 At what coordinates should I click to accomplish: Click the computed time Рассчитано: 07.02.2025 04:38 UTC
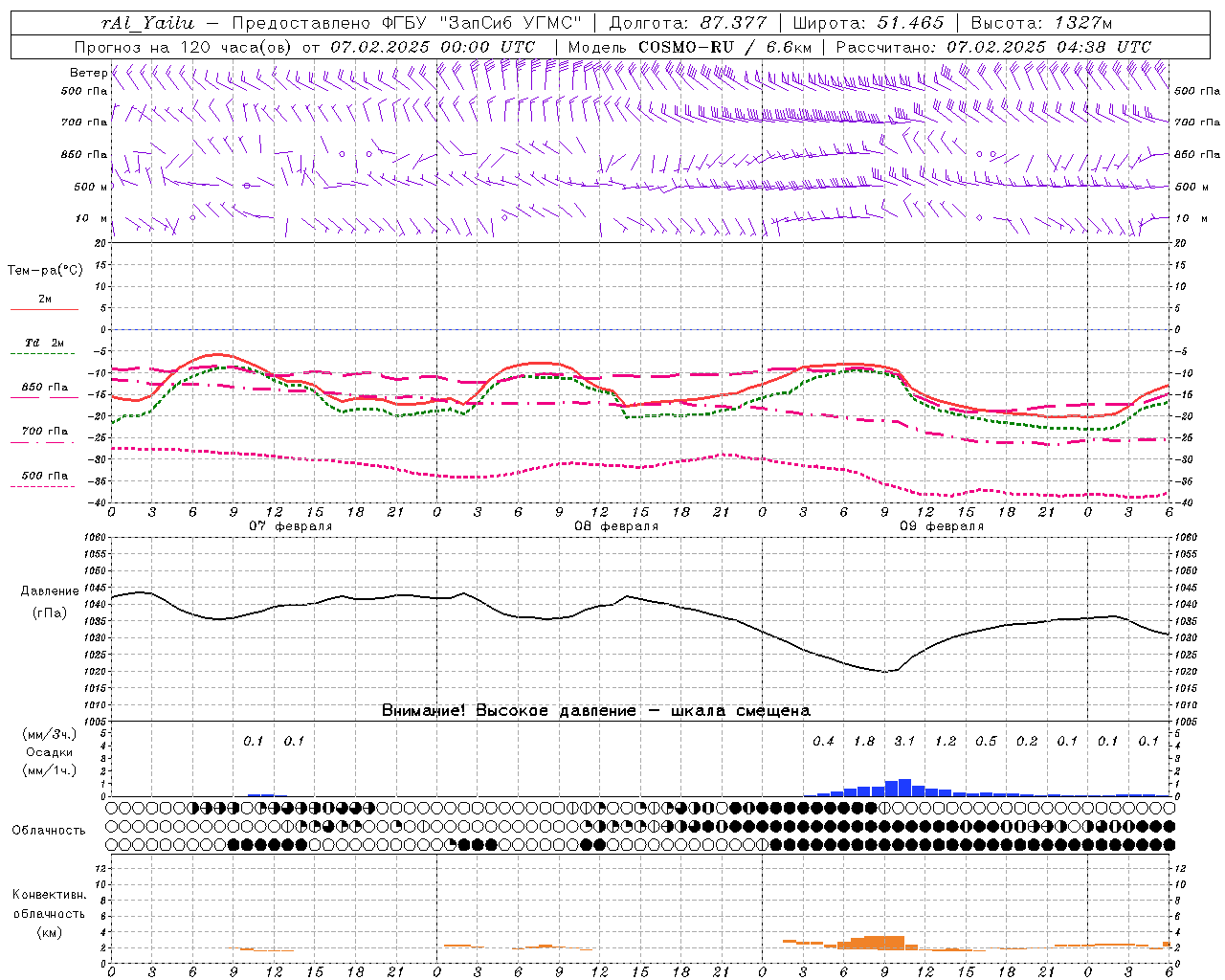993,47
